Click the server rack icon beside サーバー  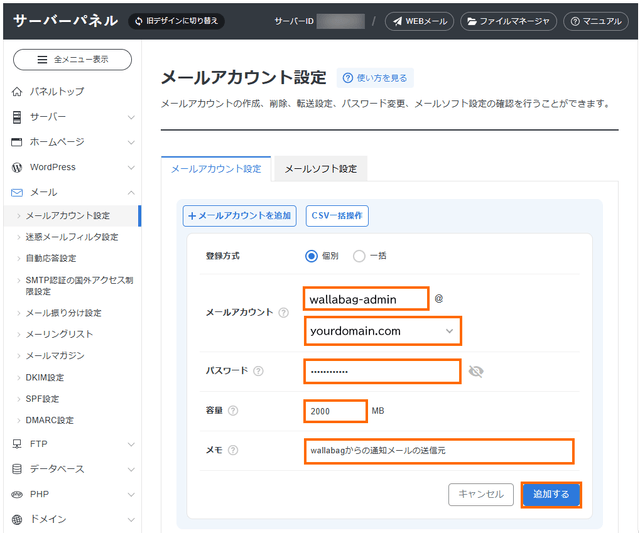(17, 117)
